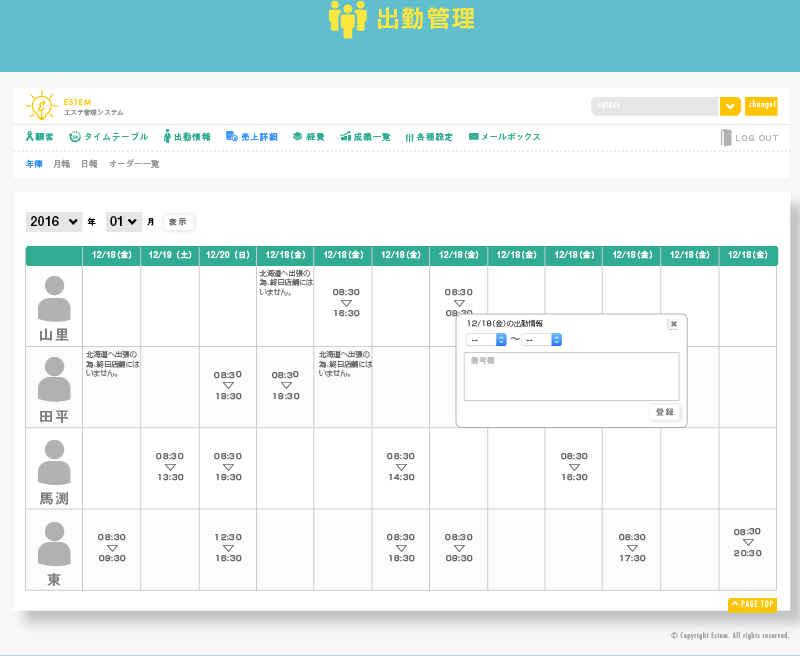
Task: Open the 顧客 customer page icon
Action: click(x=30, y=137)
